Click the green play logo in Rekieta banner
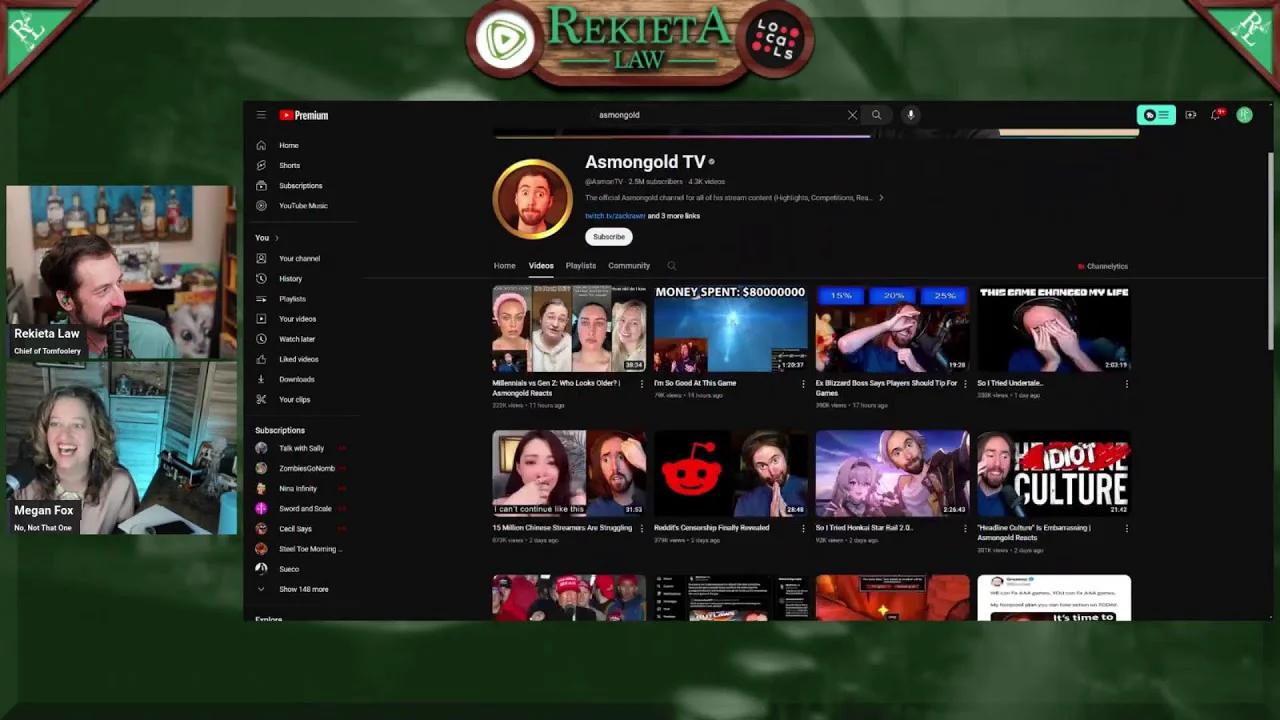The width and height of the screenshot is (1280, 720). point(503,41)
